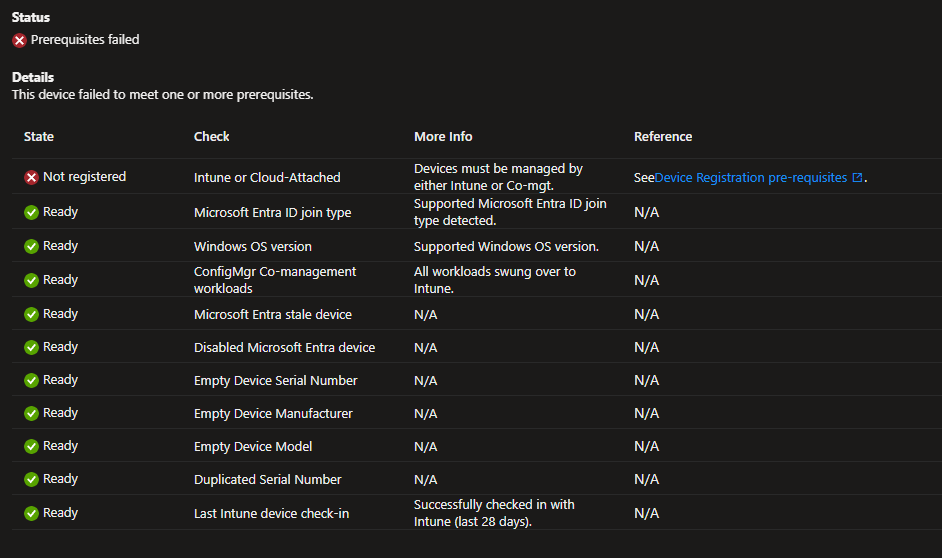Viewport: 942px width, 558px height.
Task: Select the Not registered state text
Action: tap(85, 177)
